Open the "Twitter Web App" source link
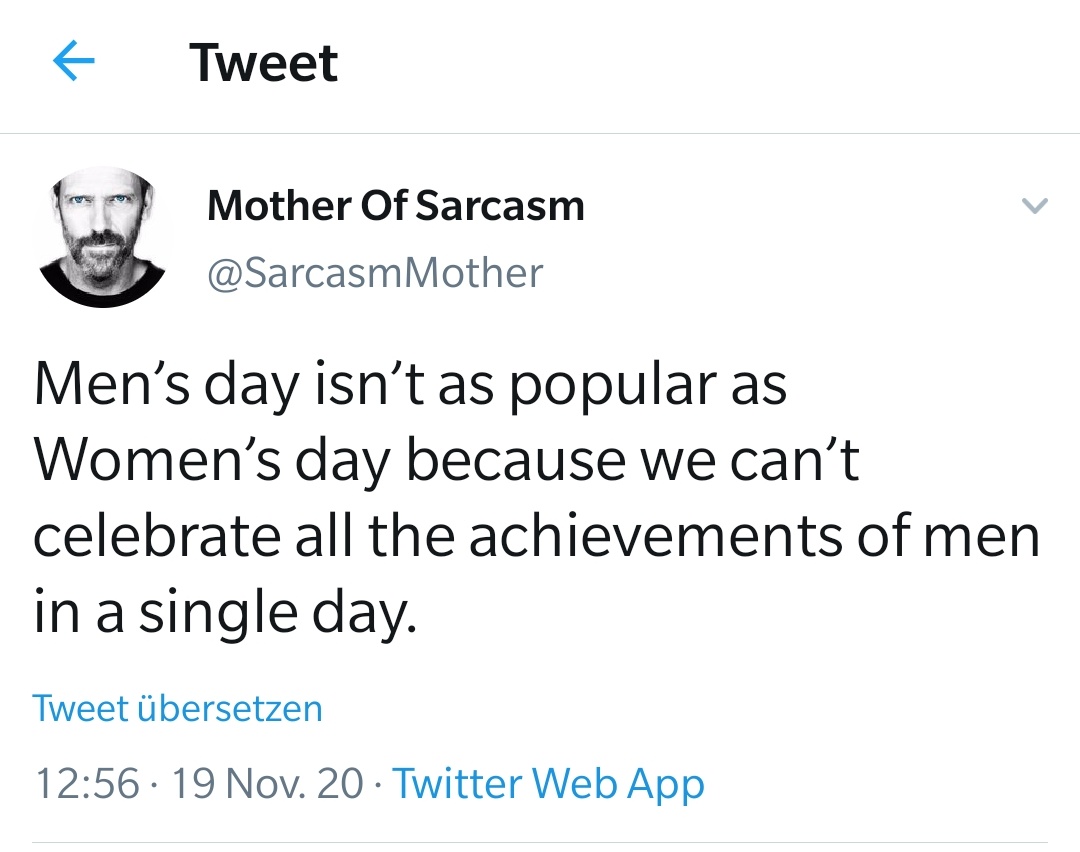1080x852 pixels. click(x=548, y=783)
